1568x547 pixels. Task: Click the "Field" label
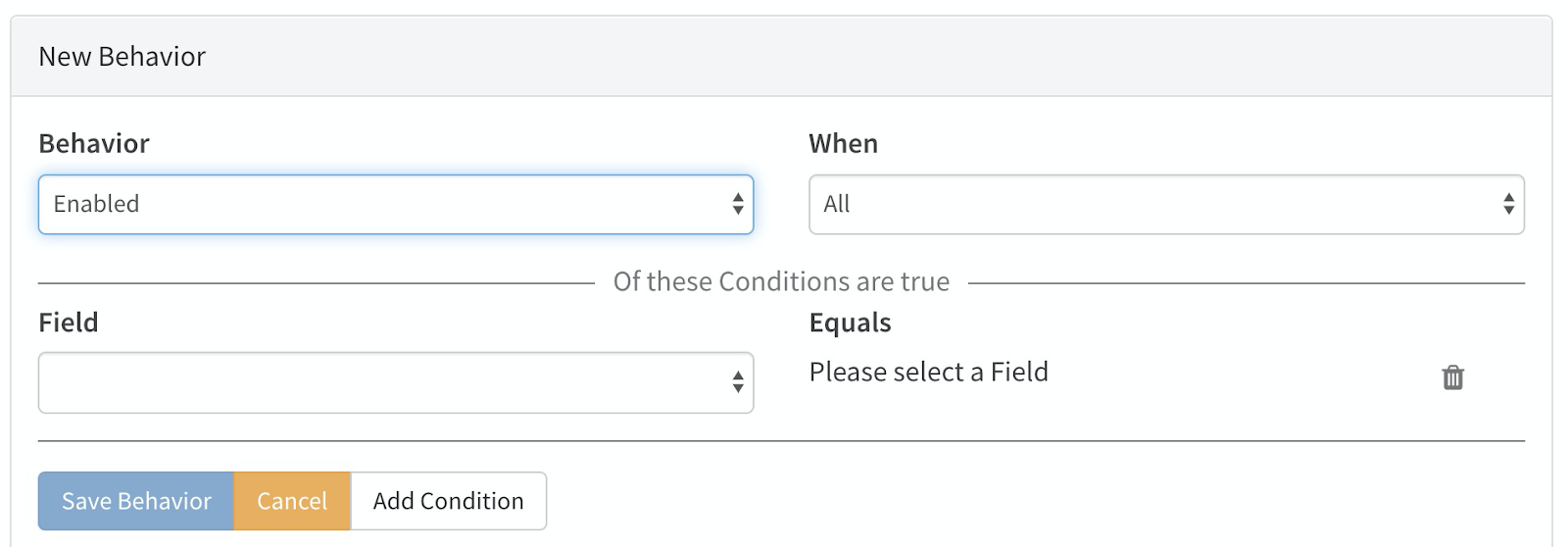(x=69, y=323)
